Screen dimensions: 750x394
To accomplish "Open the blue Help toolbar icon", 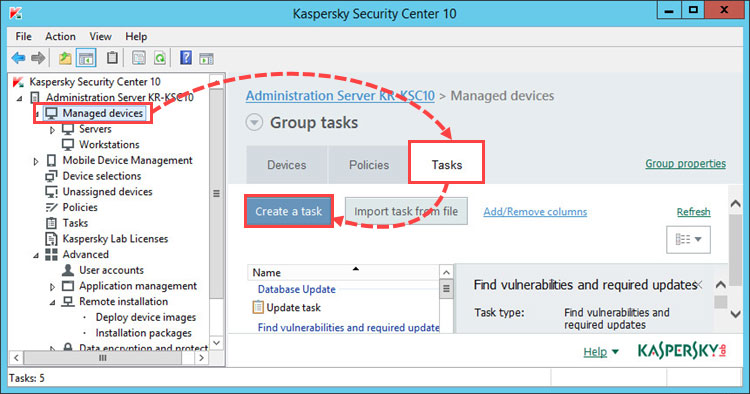I will point(186,58).
